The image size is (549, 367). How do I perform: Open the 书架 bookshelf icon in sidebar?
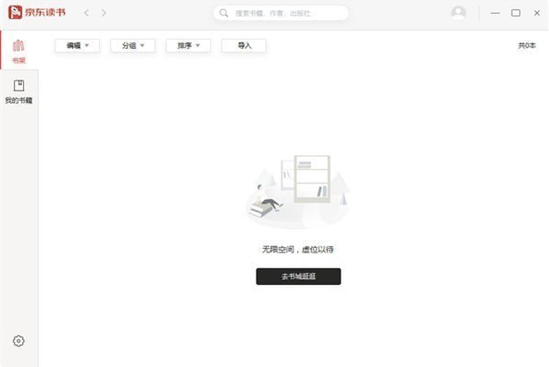click(19, 50)
